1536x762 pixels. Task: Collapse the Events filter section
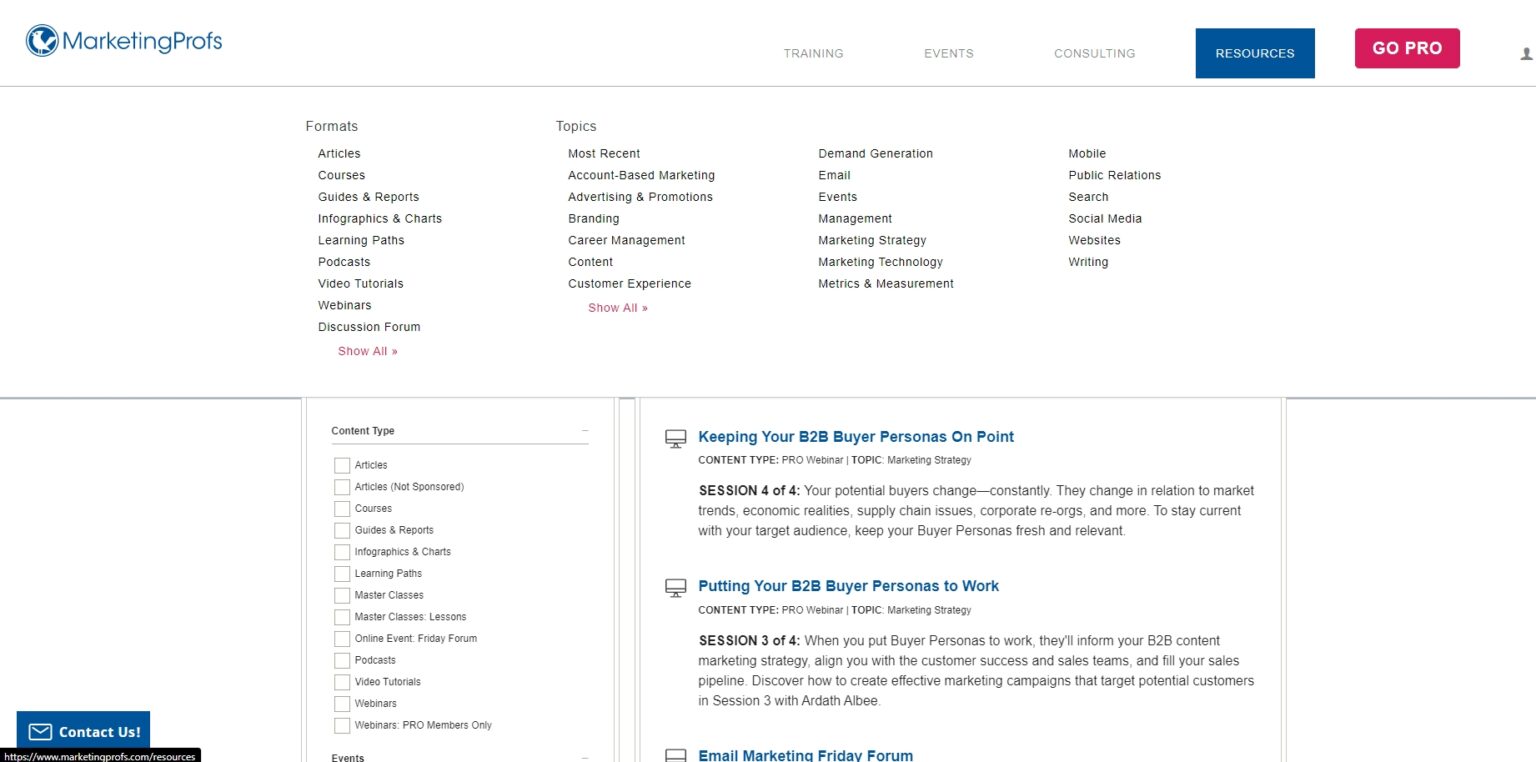point(584,757)
